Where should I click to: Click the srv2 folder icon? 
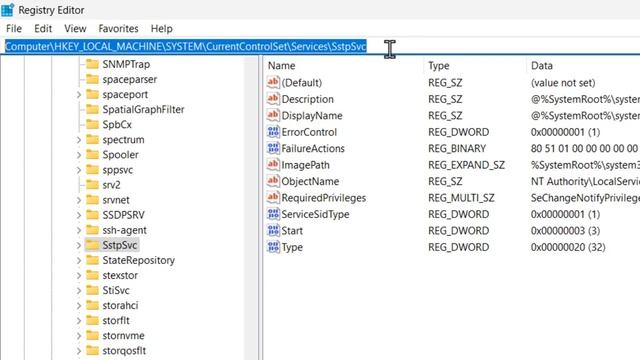92,185
